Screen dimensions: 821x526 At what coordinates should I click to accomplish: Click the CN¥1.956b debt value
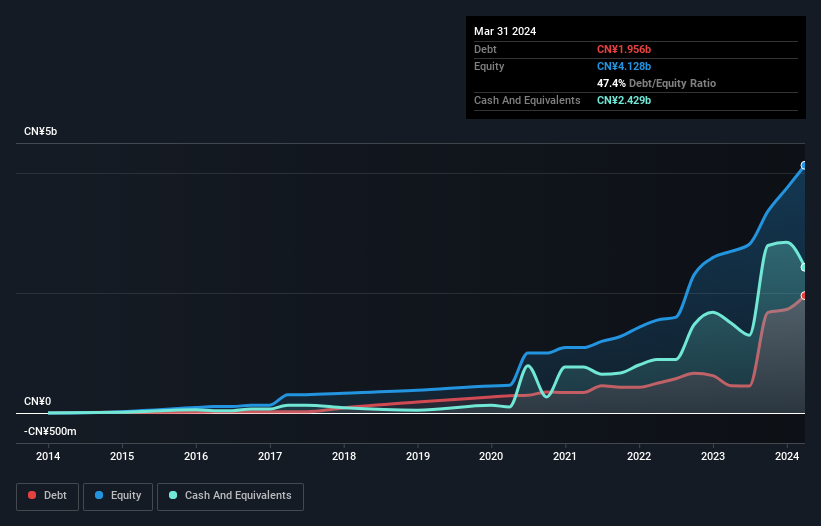tap(624, 49)
